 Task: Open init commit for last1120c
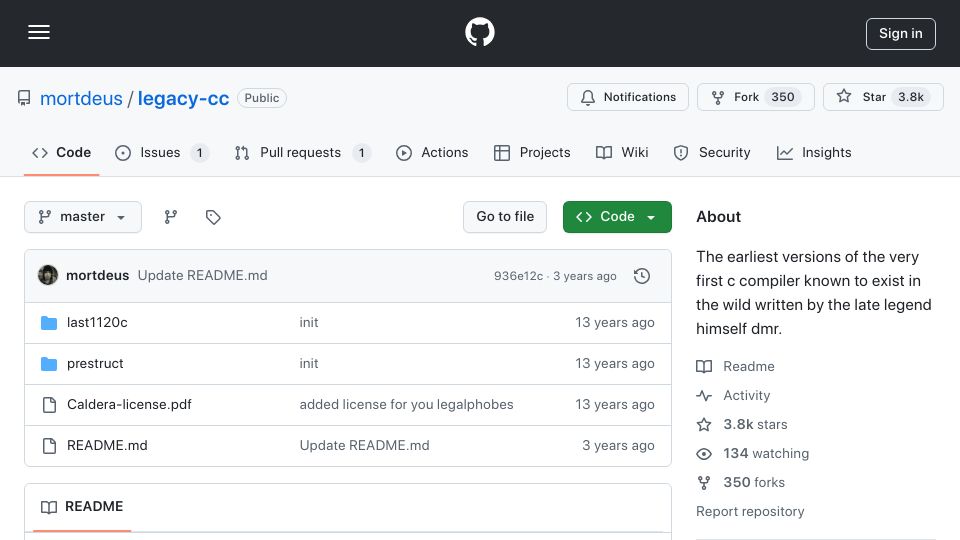click(x=309, y=323)
